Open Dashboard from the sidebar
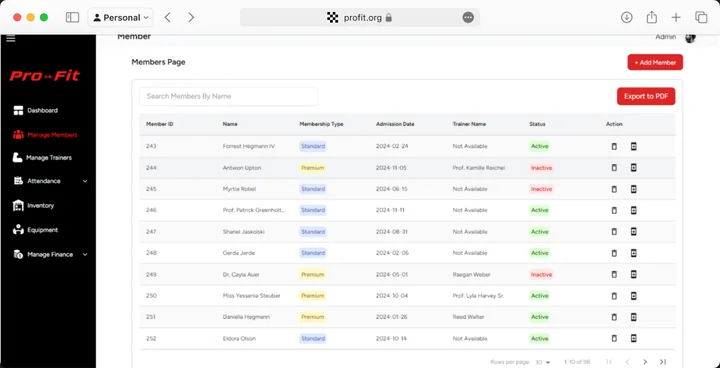Viewport: 720px width, 368px height. [36, 110]
